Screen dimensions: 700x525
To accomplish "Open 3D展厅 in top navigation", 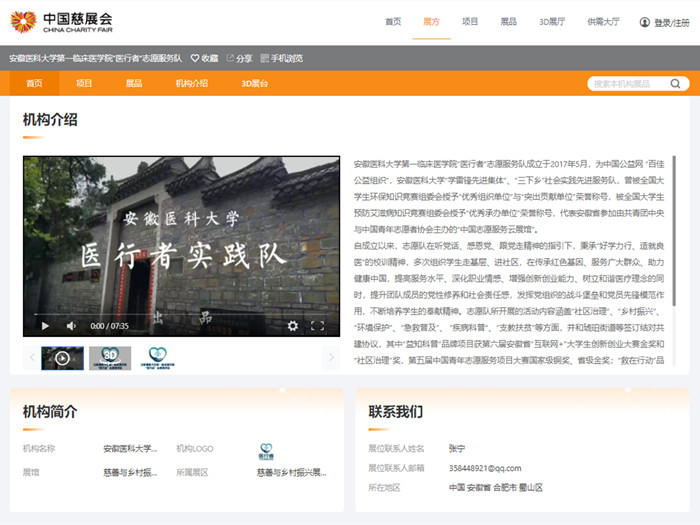I will pos(552,21).
